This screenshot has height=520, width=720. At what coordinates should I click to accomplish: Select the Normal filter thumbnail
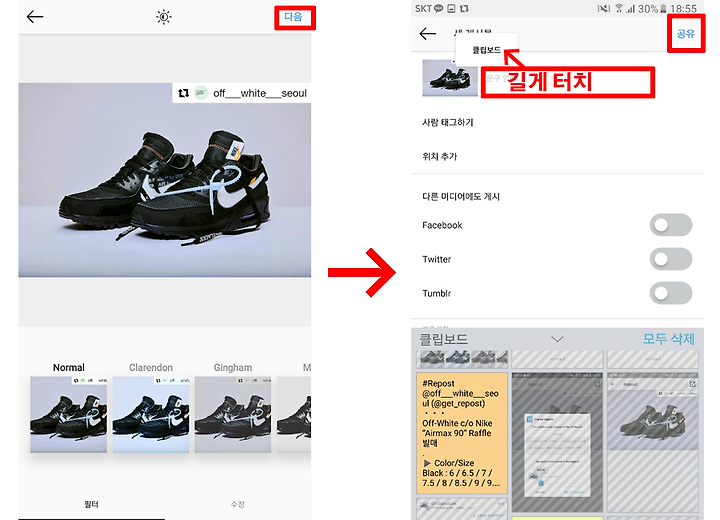(x=68, y=414)
